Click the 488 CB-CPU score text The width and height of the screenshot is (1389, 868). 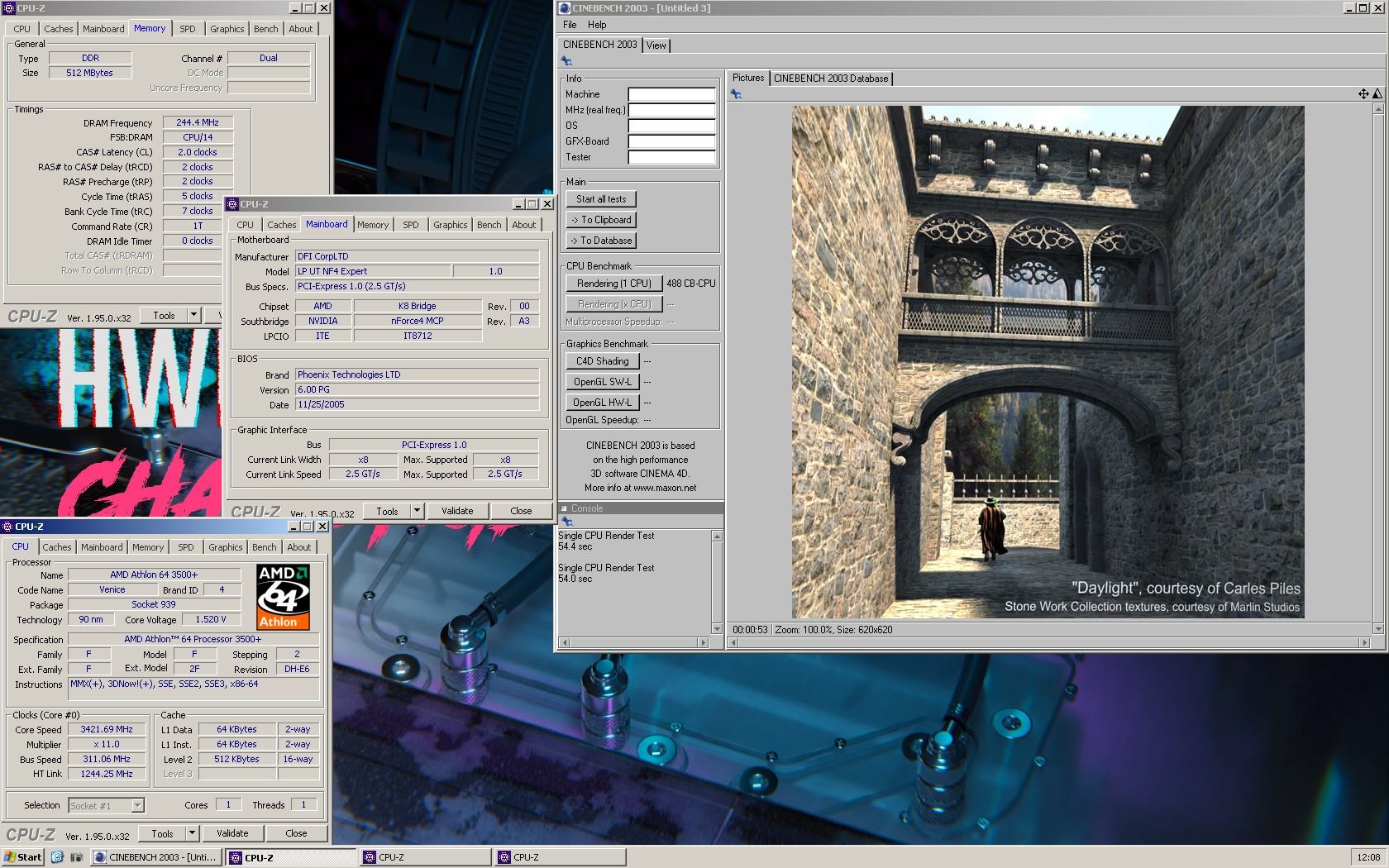tap(691, 284)
